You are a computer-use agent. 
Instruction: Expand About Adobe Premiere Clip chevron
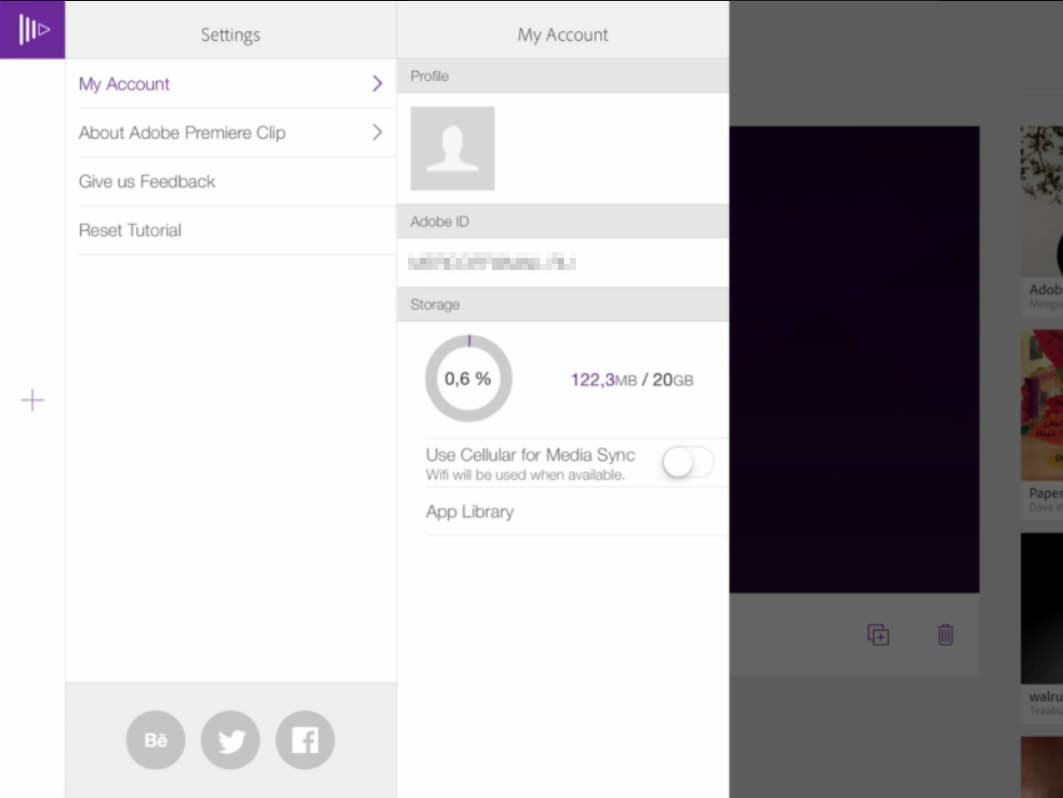377,132
